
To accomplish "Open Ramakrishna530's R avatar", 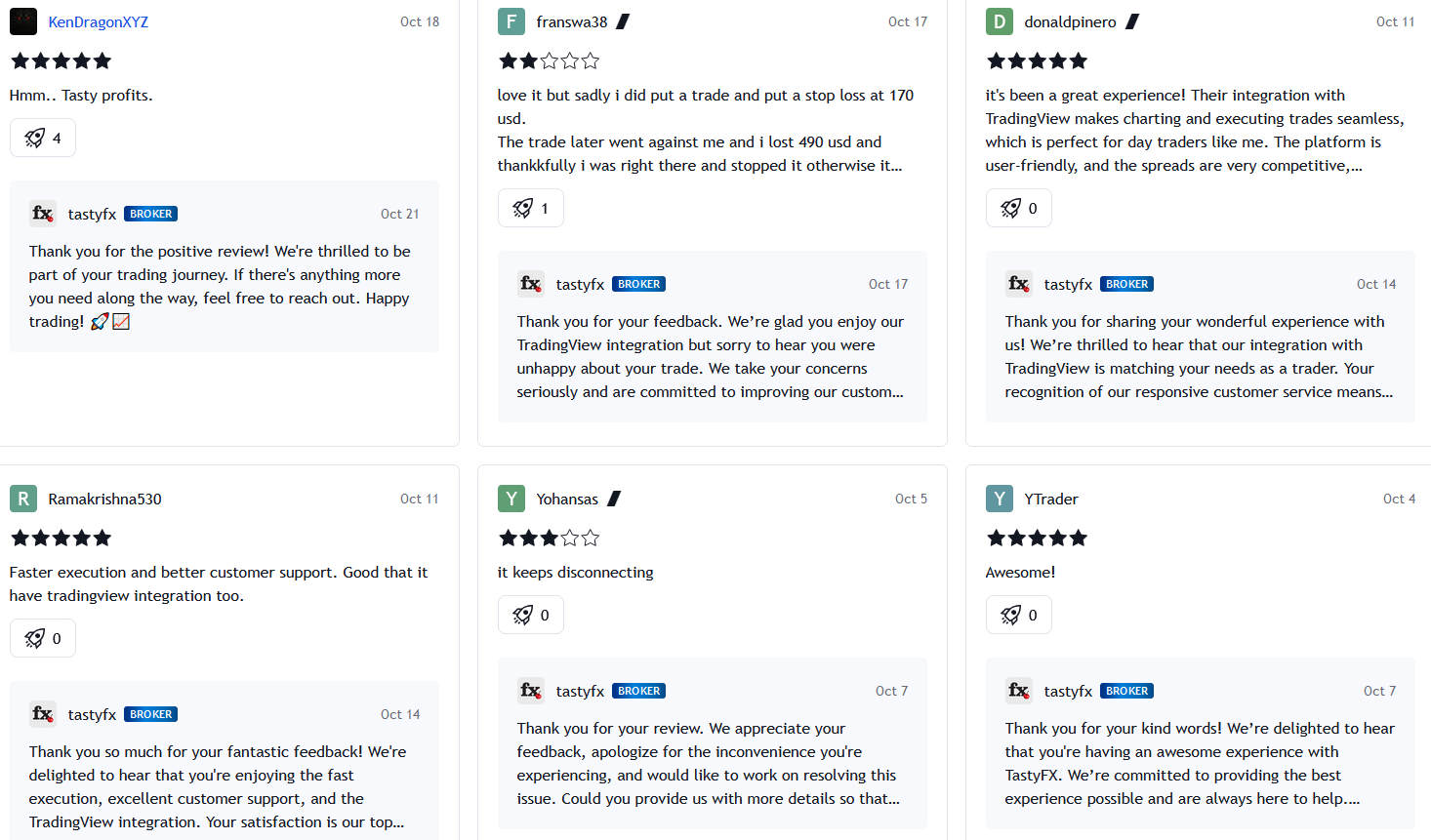I will point(23,499).
